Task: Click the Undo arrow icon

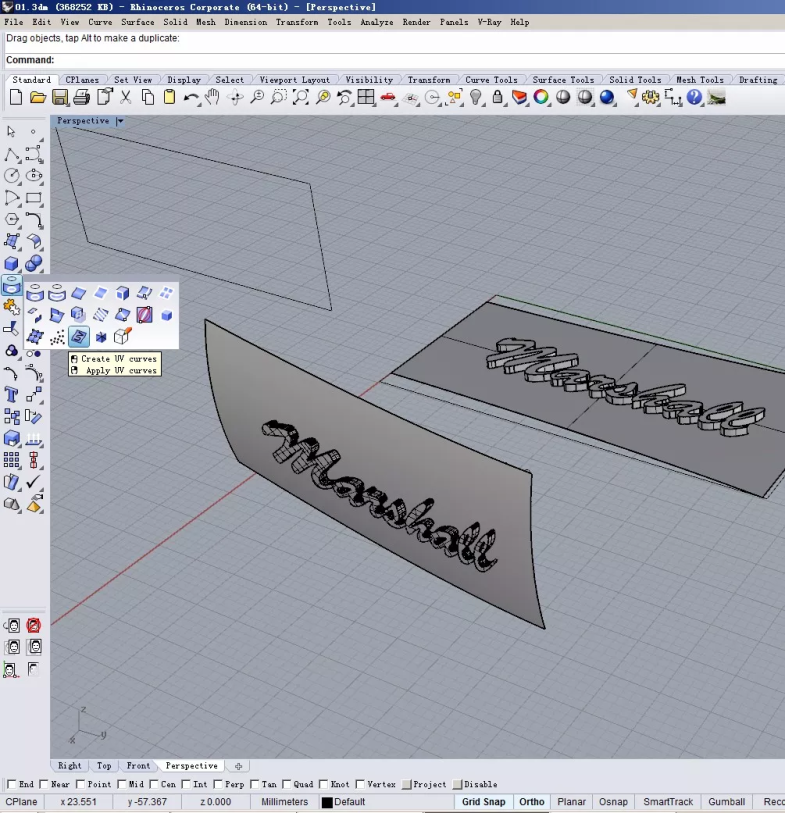Action: coord(191,97)
